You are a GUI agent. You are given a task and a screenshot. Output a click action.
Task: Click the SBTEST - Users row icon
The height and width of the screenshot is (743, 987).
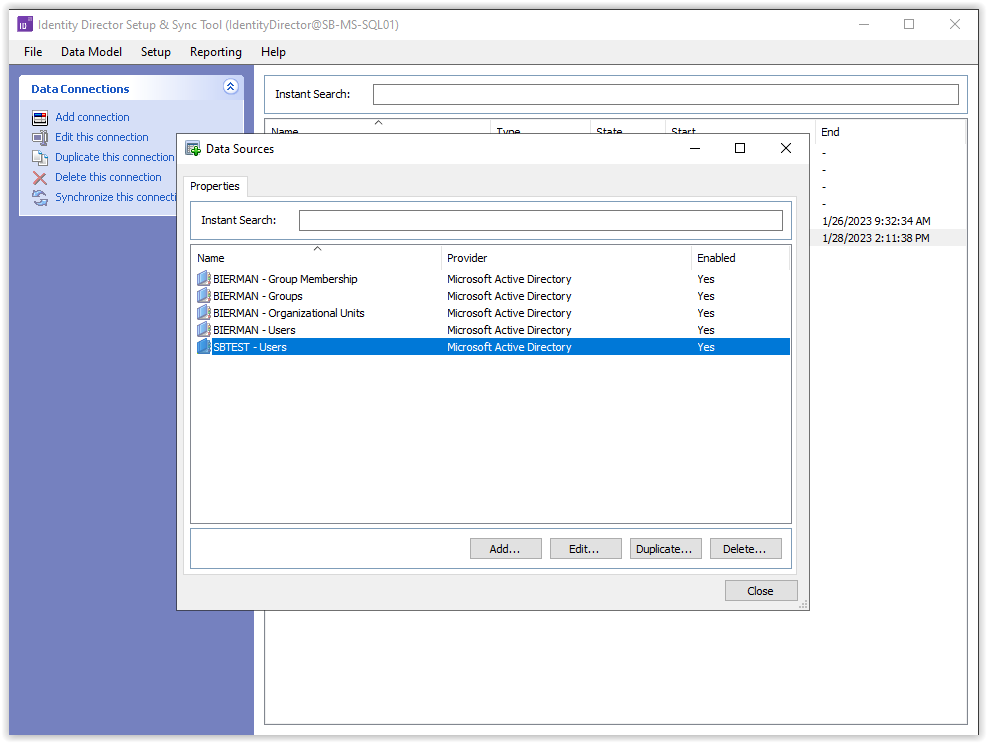point(203,346)
